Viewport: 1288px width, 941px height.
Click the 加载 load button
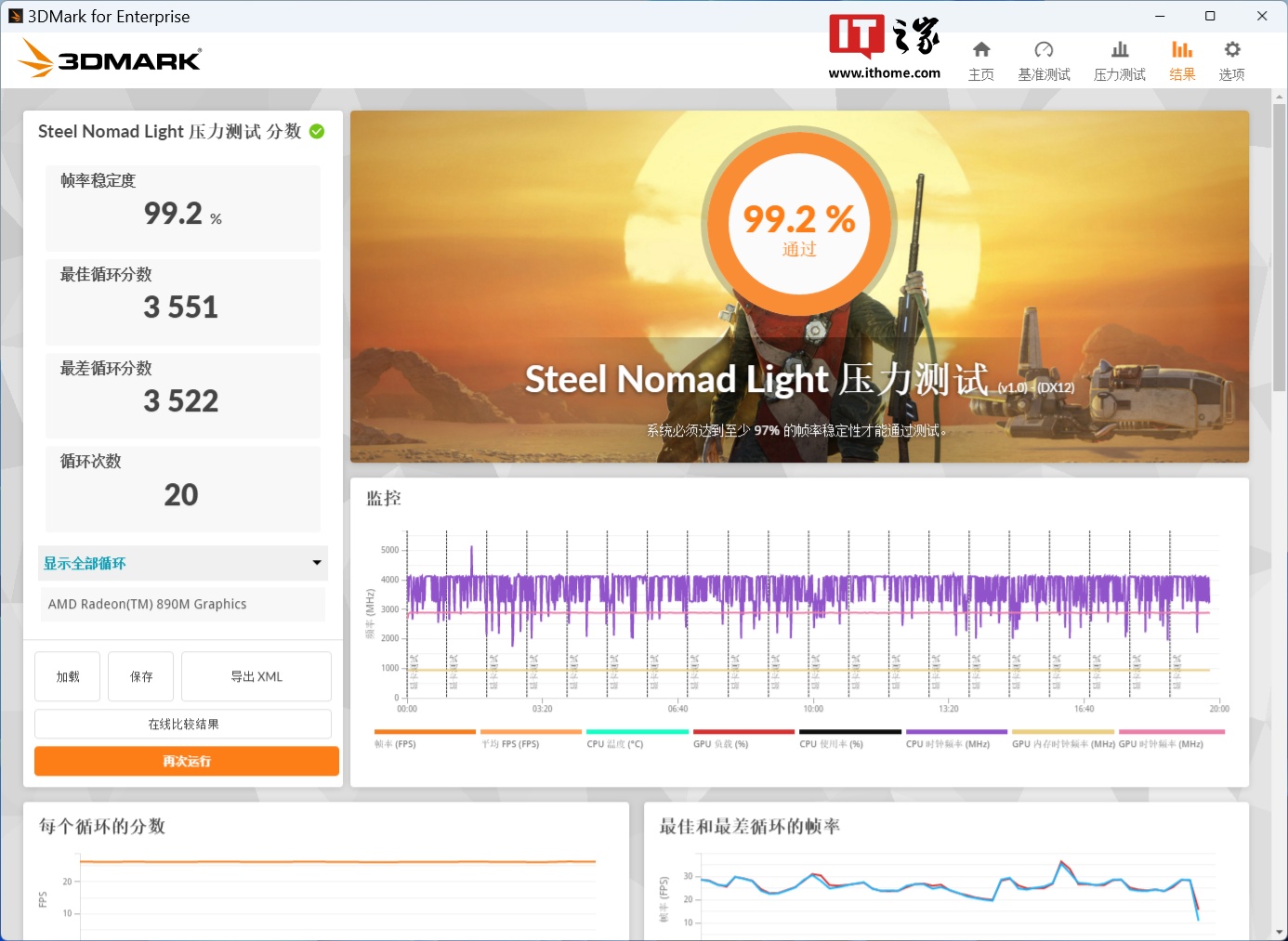click(x=67, y=676)
